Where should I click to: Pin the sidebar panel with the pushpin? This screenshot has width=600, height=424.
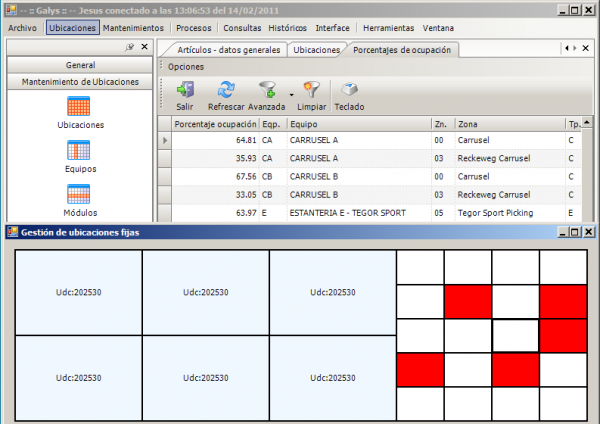[x=130, y=47]
